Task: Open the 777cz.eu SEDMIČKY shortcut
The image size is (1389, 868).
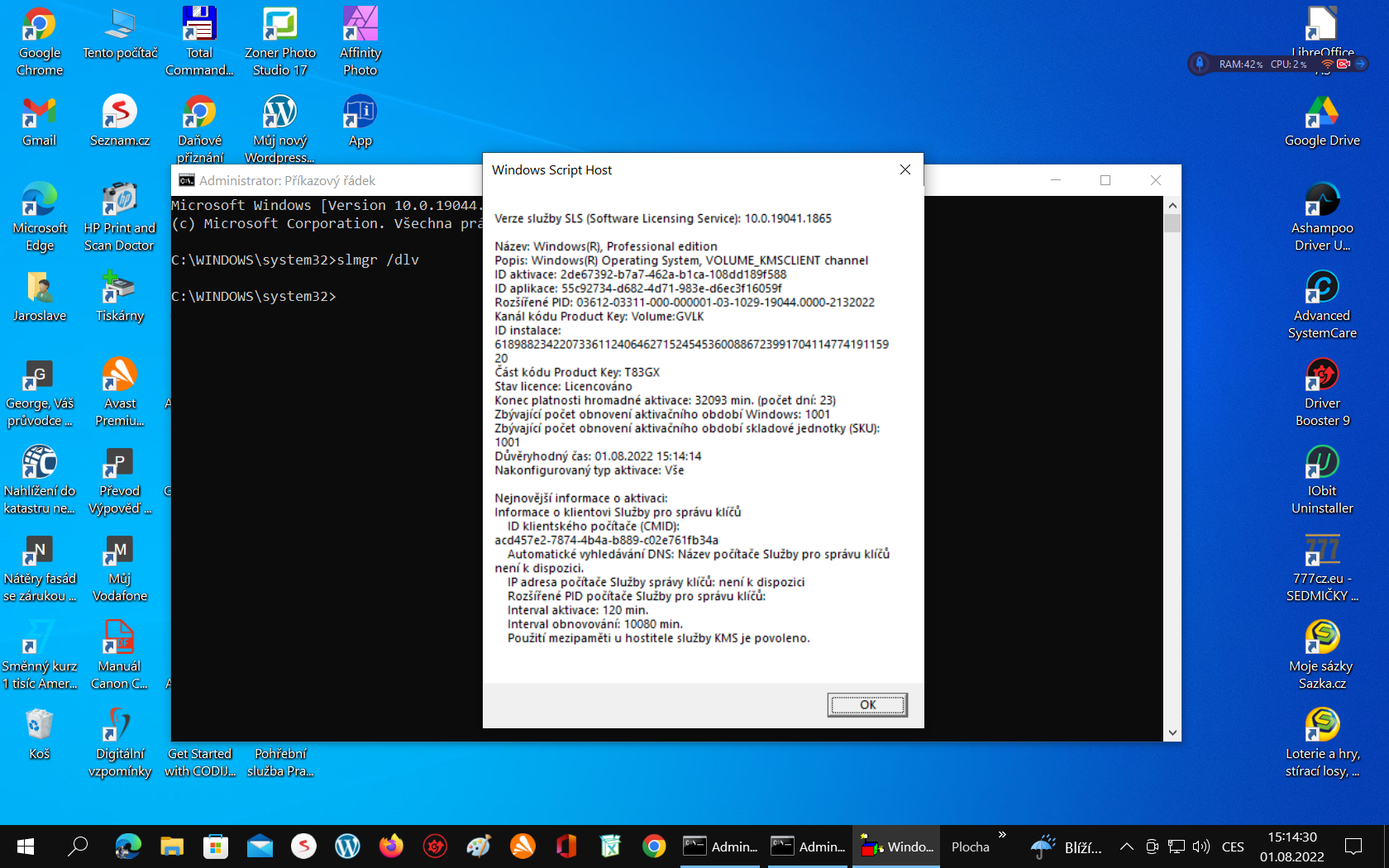Action: 1322,567
